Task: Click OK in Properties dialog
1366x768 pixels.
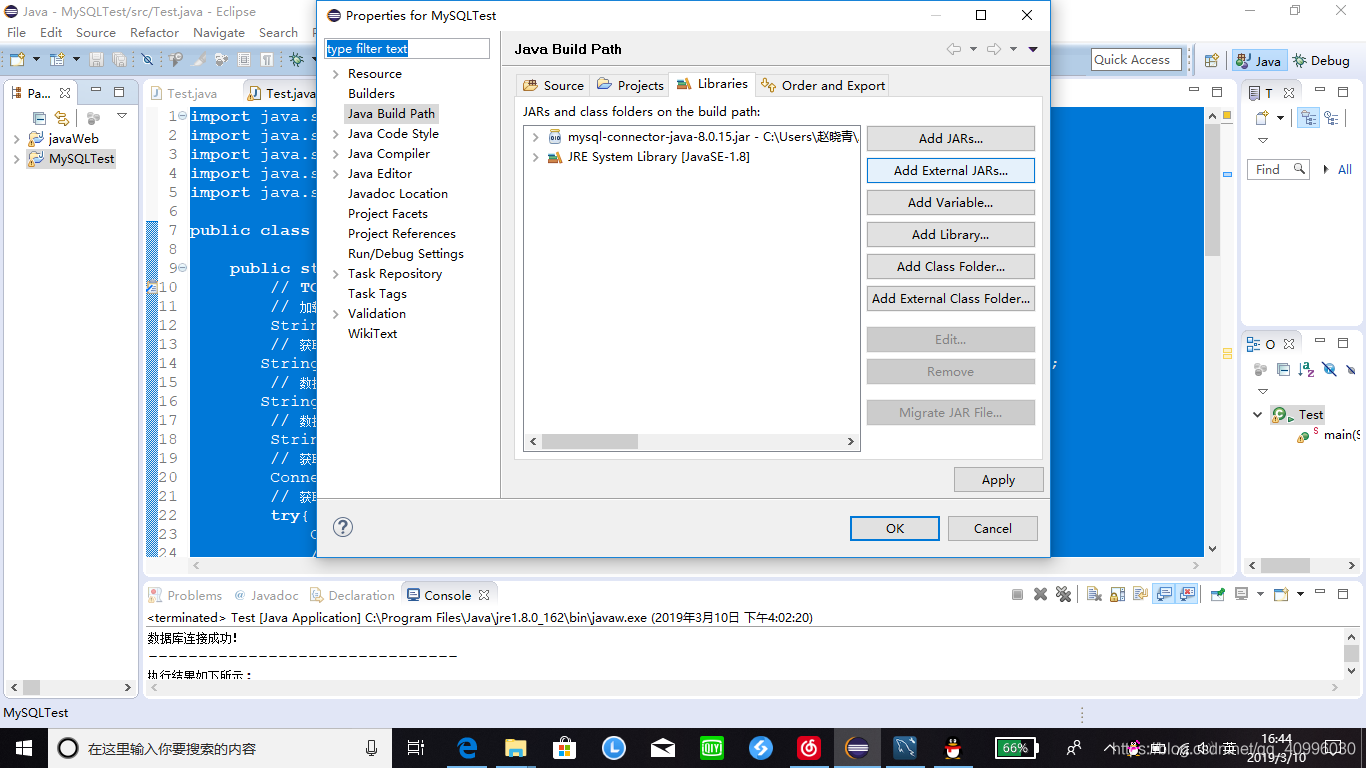Action: (x=894, y=528)
